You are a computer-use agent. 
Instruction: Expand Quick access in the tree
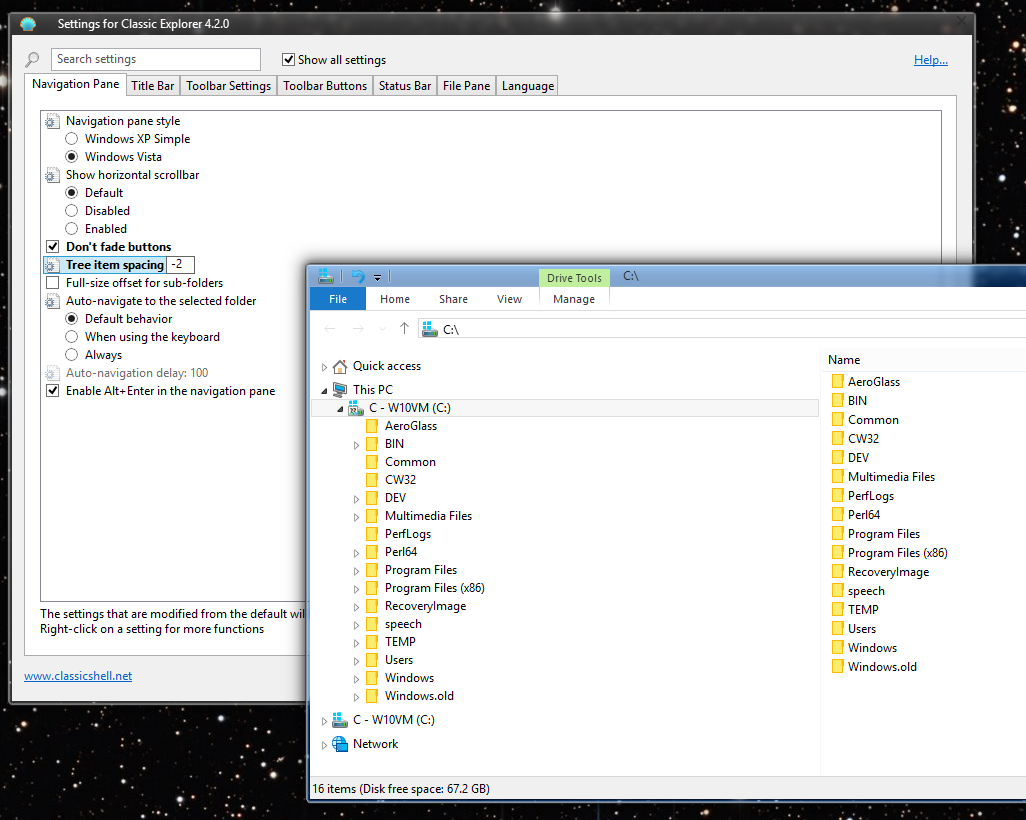pyautogui.click(x=324, y=367)
